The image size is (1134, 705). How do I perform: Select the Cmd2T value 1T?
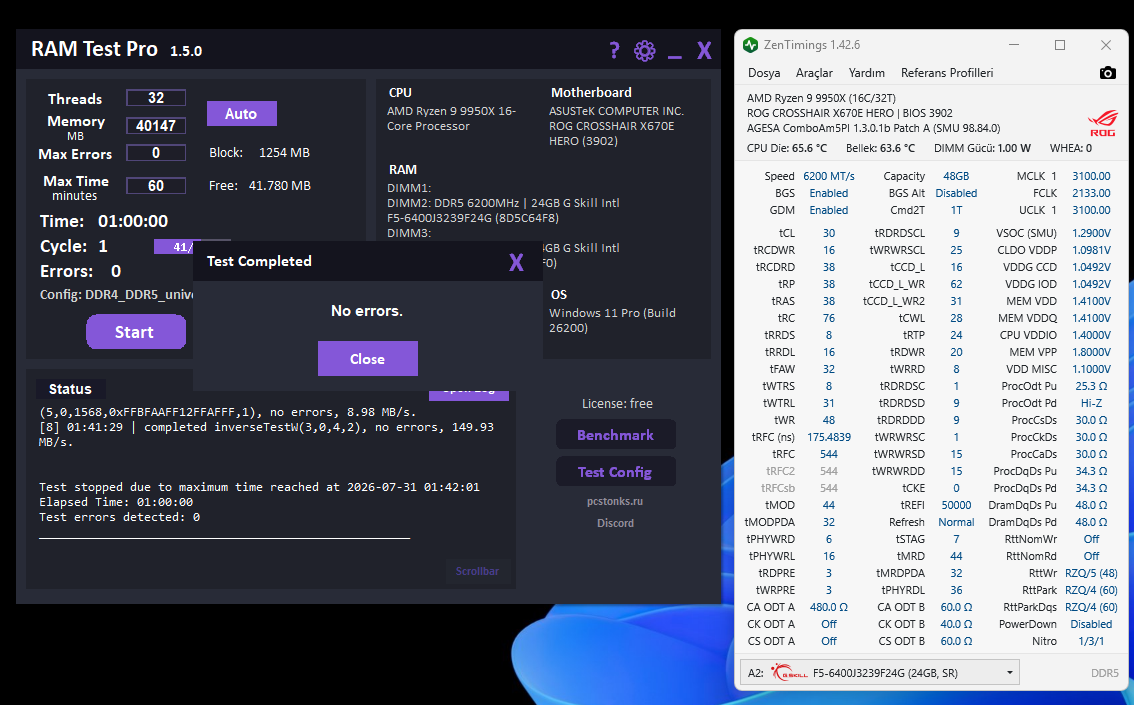pos(956,210)
